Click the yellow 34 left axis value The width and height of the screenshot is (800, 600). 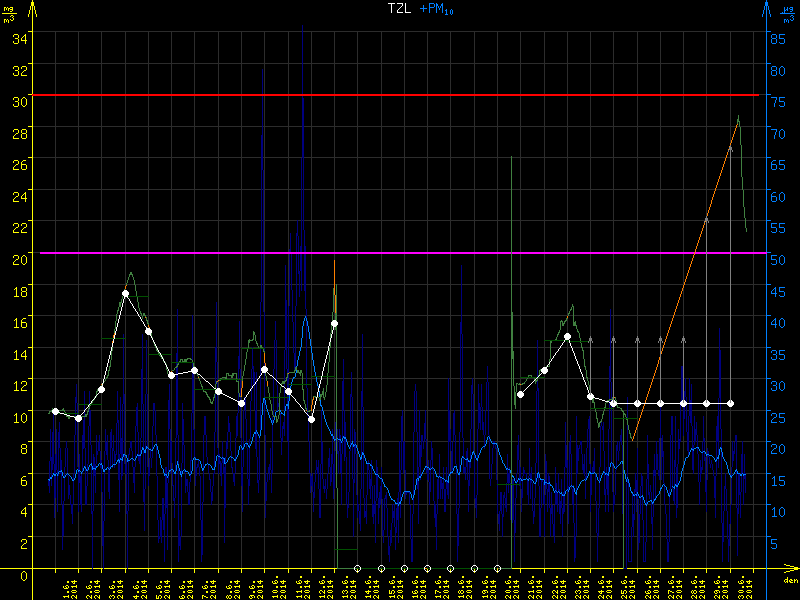click(x=17, y=37)
